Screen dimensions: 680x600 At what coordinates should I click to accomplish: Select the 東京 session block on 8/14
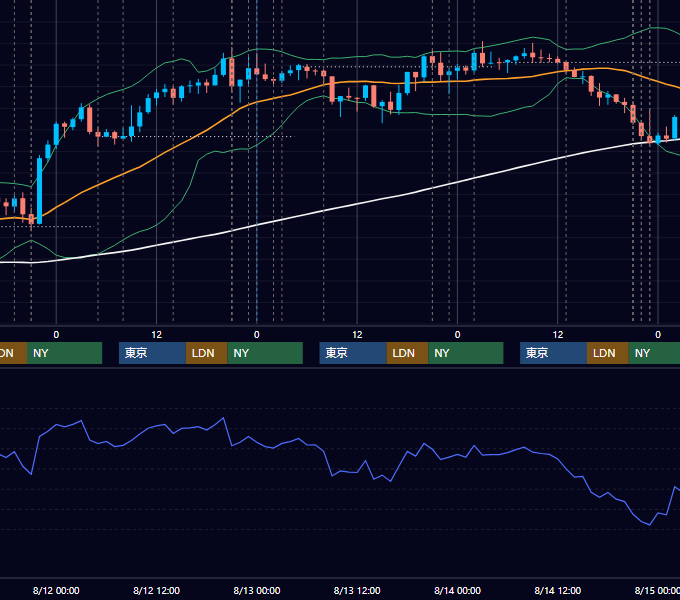[553, 353]
